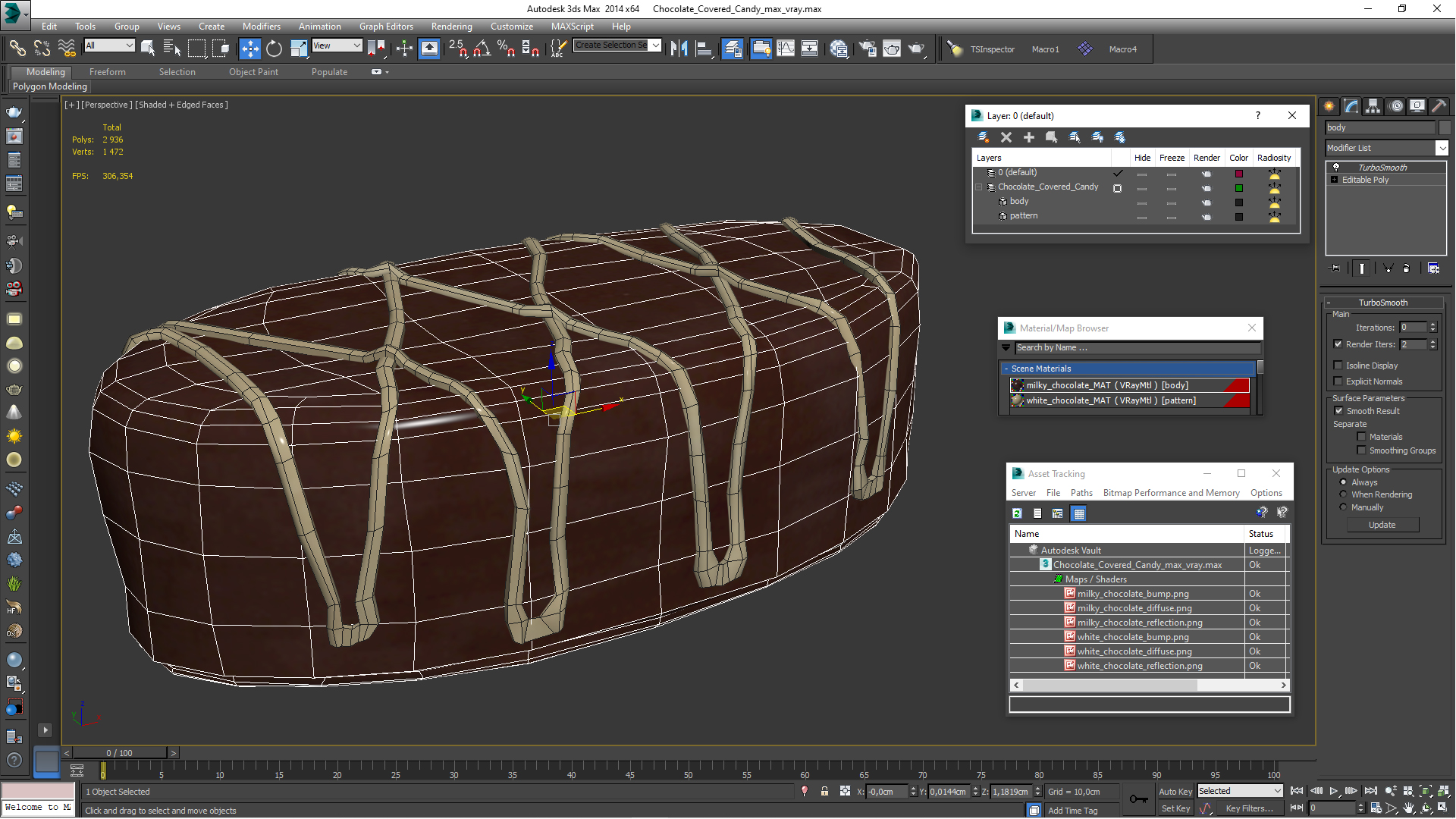
Task: Open the Motion command panel tab
Action: (1396, 106)
